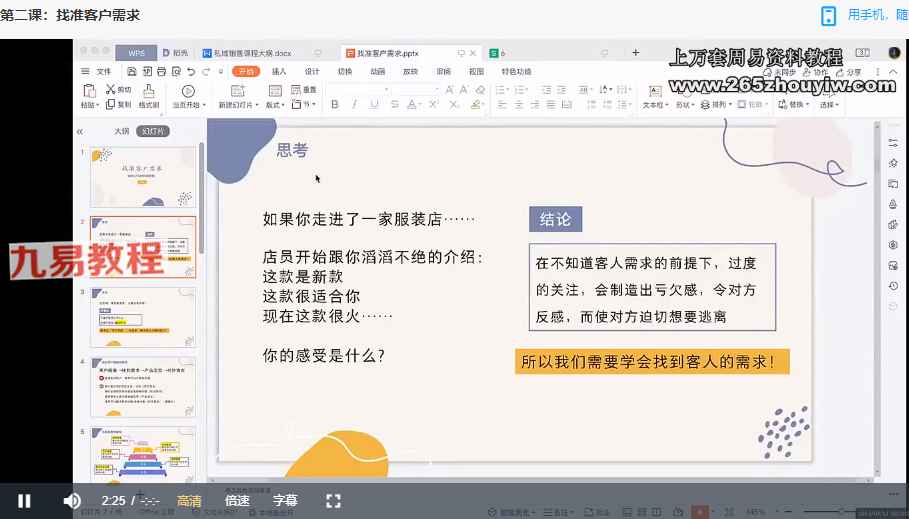Open the 倍速 playback speed menu
Screen dimensions: 909x519
tap(237, 500)
